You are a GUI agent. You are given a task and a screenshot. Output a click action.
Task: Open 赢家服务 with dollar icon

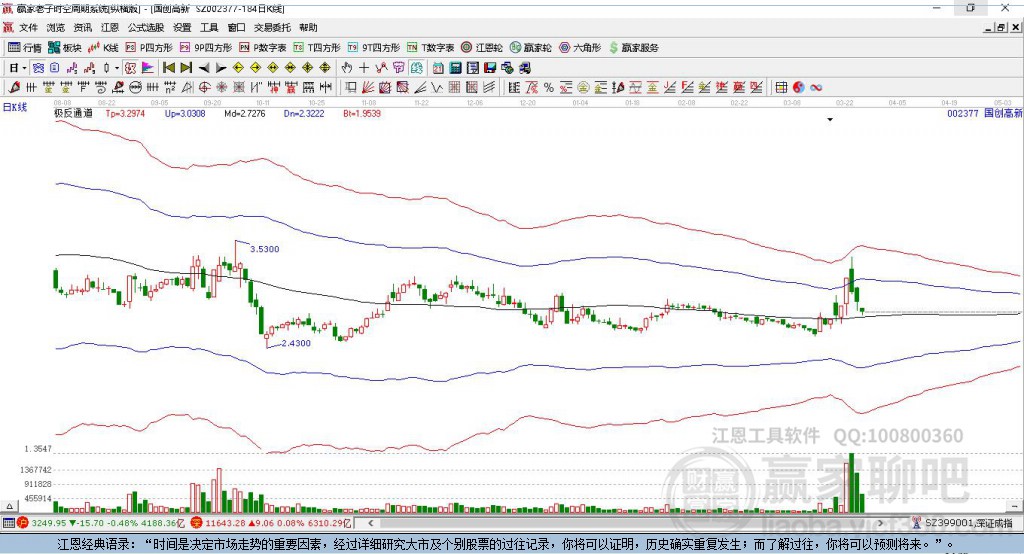[633, 48]
